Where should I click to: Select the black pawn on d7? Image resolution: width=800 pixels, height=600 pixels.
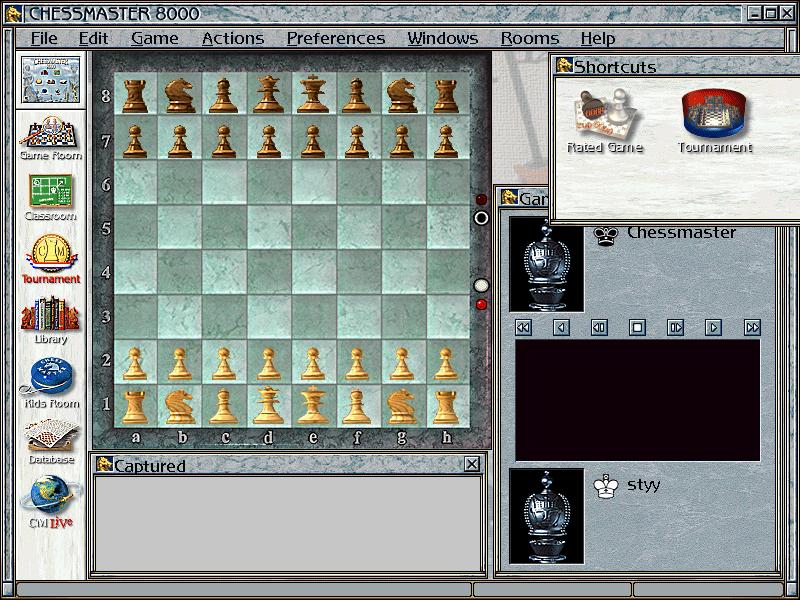coord(268,139)
